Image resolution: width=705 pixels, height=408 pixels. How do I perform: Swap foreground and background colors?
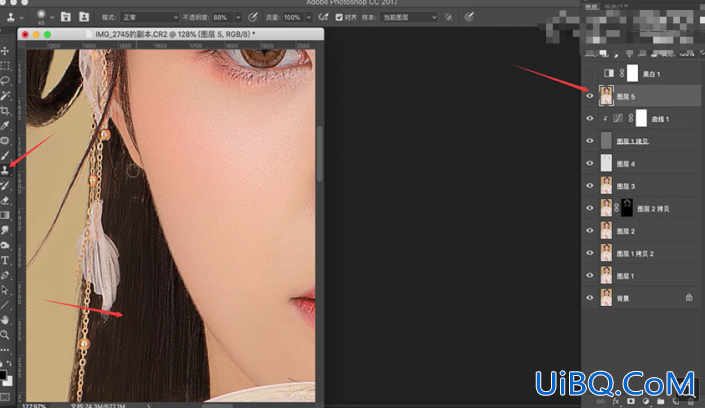coord(9,363)
